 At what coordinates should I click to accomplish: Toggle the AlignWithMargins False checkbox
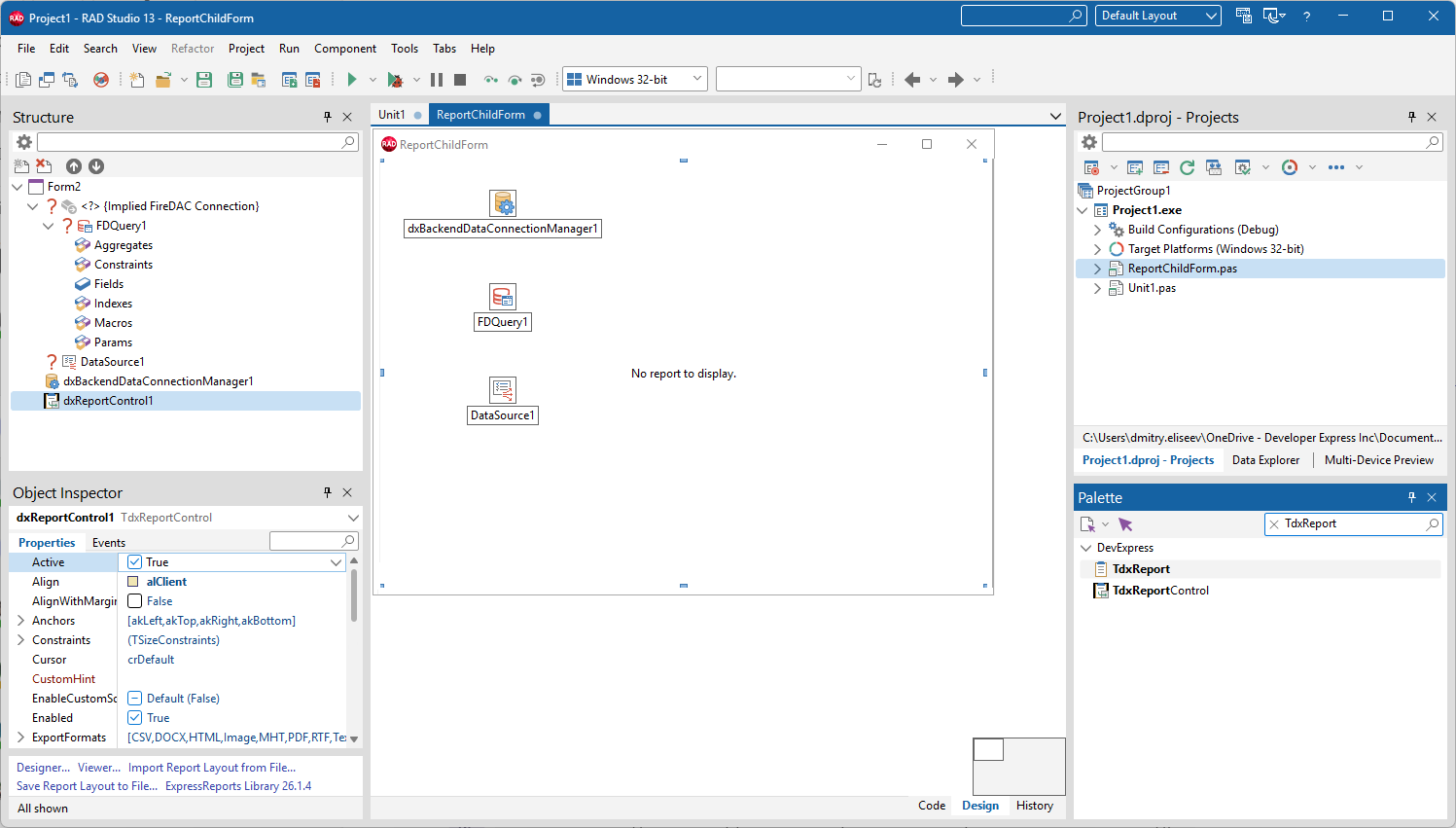click(135, 601)
